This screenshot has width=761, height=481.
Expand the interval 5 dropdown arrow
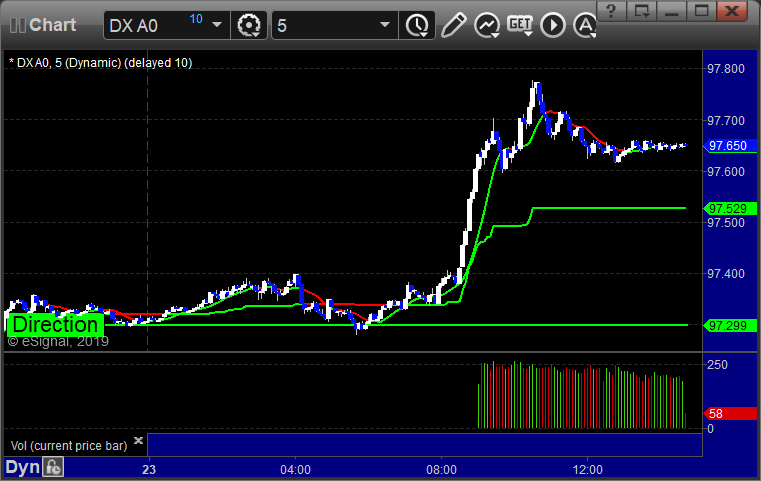coord(384,25)
